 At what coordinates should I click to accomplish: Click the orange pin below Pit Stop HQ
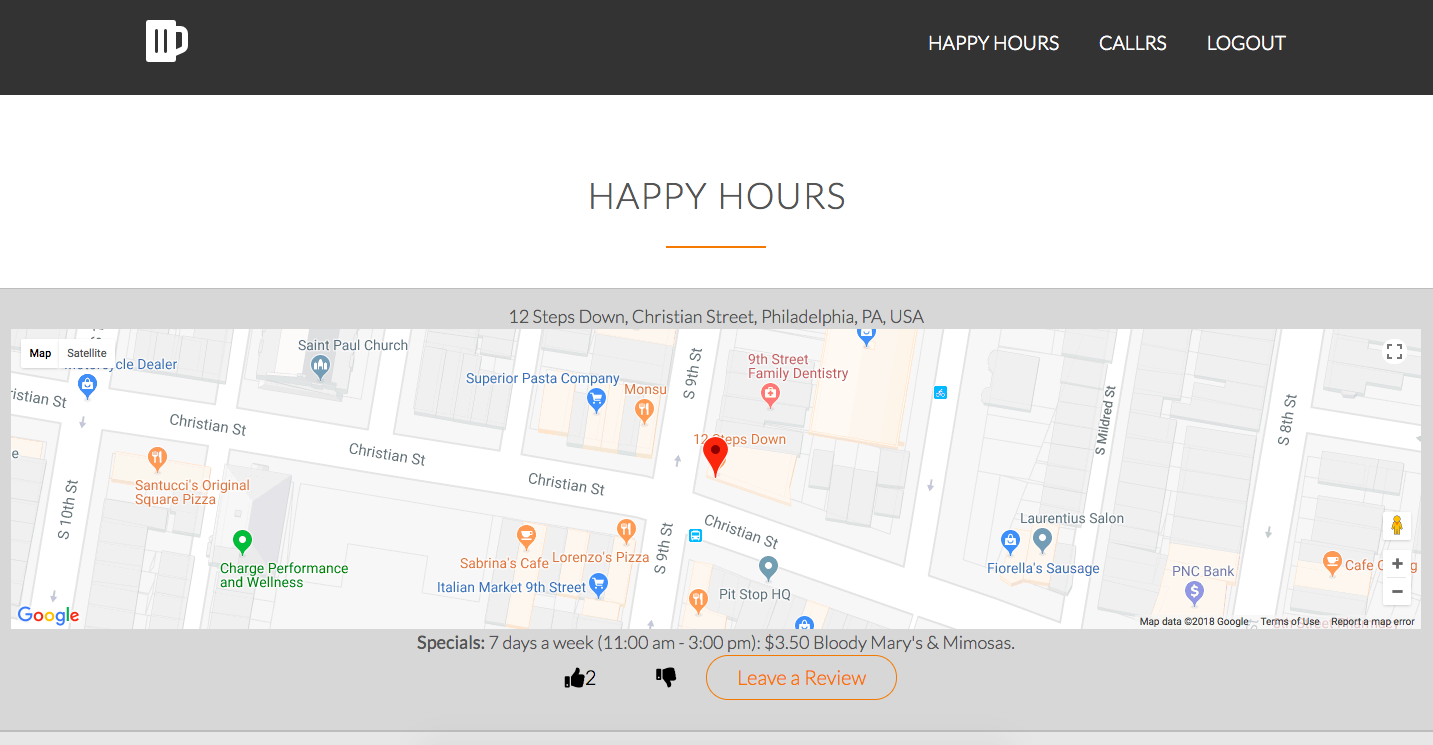coord(698,601)
